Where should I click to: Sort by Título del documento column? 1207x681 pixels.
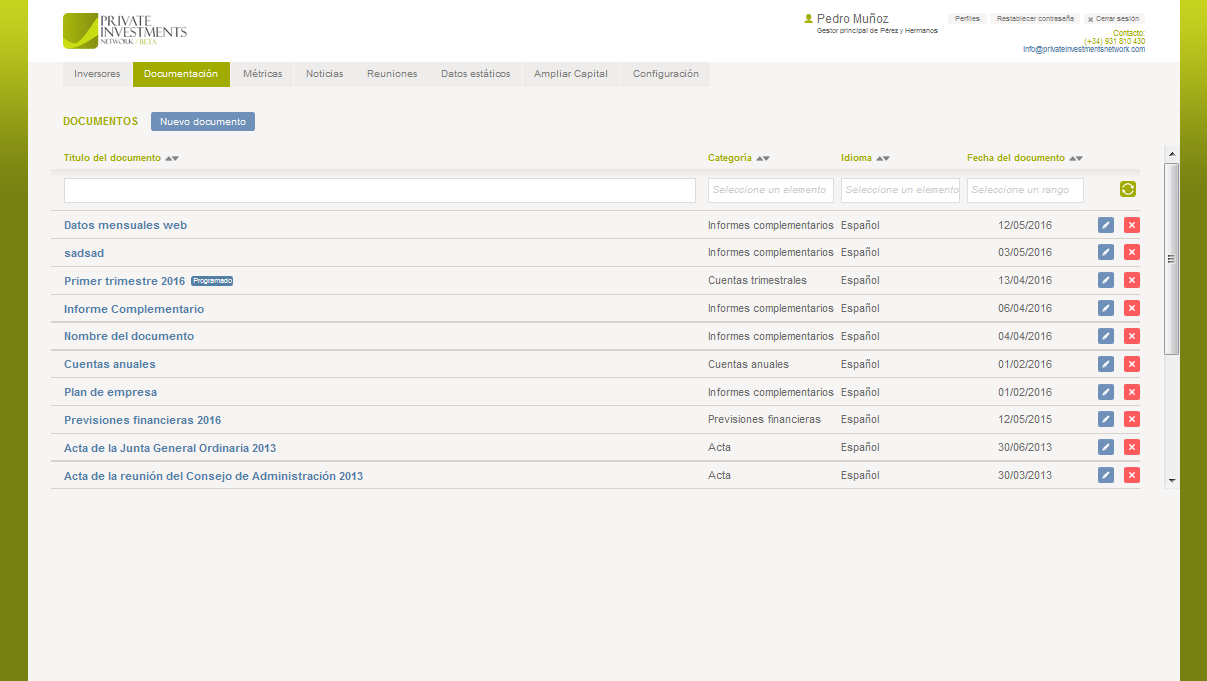(172, 158)
